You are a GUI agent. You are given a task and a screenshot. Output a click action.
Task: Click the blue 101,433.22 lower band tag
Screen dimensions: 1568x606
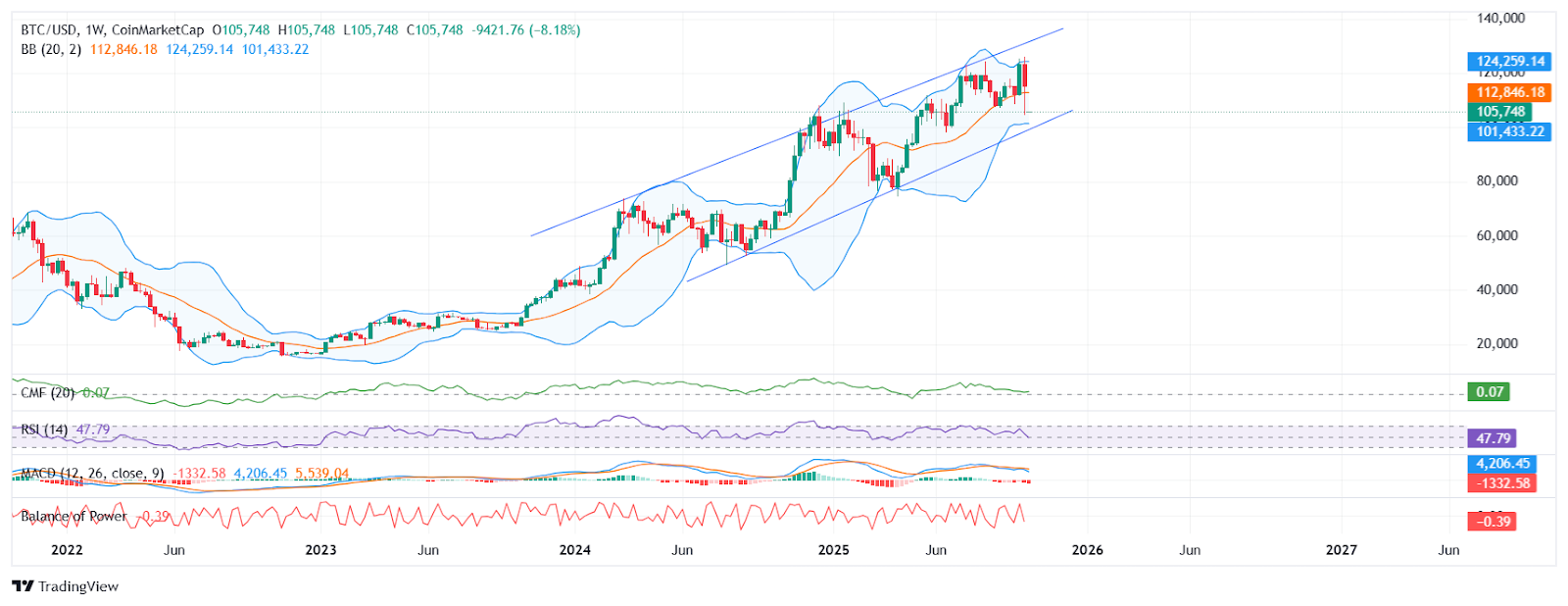pos(1509,131)
